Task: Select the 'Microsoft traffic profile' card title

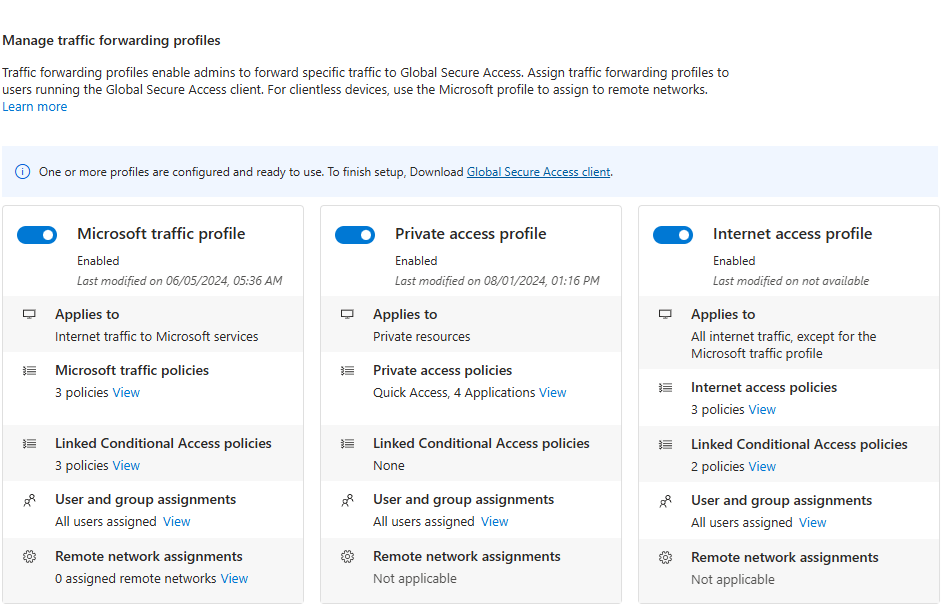Action: [x=161, y=233]
